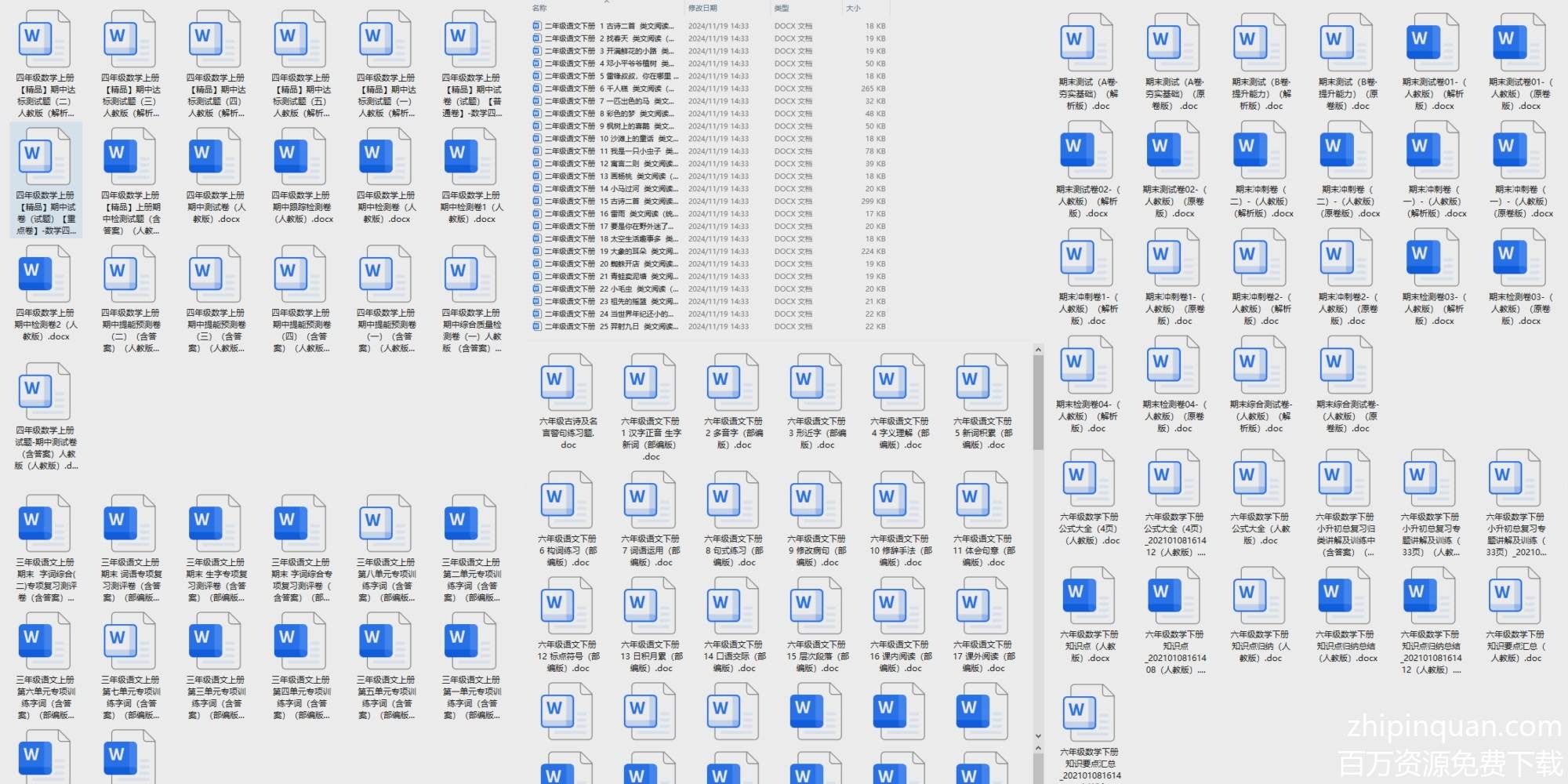Select the 三年级语文上册 第一单元专项训练 file icon
Image resolution: width=1568 pixels, height=784 pixels.
point(471,641)
